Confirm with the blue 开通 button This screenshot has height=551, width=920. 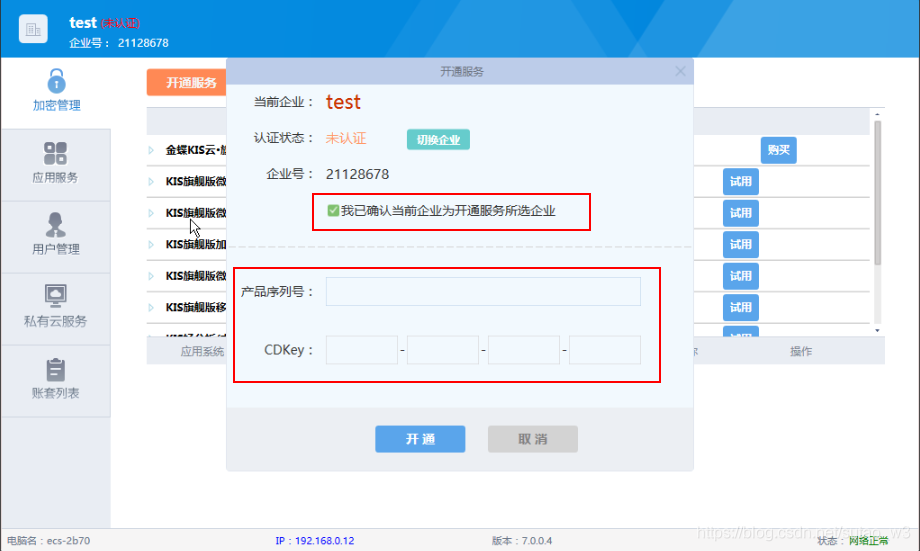pos(420,439)
